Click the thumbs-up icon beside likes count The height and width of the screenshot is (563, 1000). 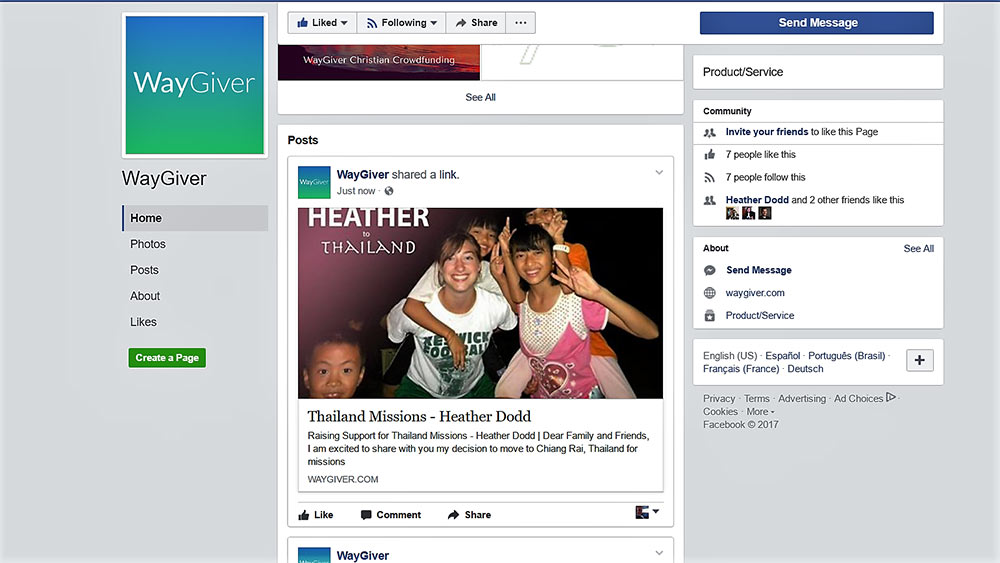point(709,154)
